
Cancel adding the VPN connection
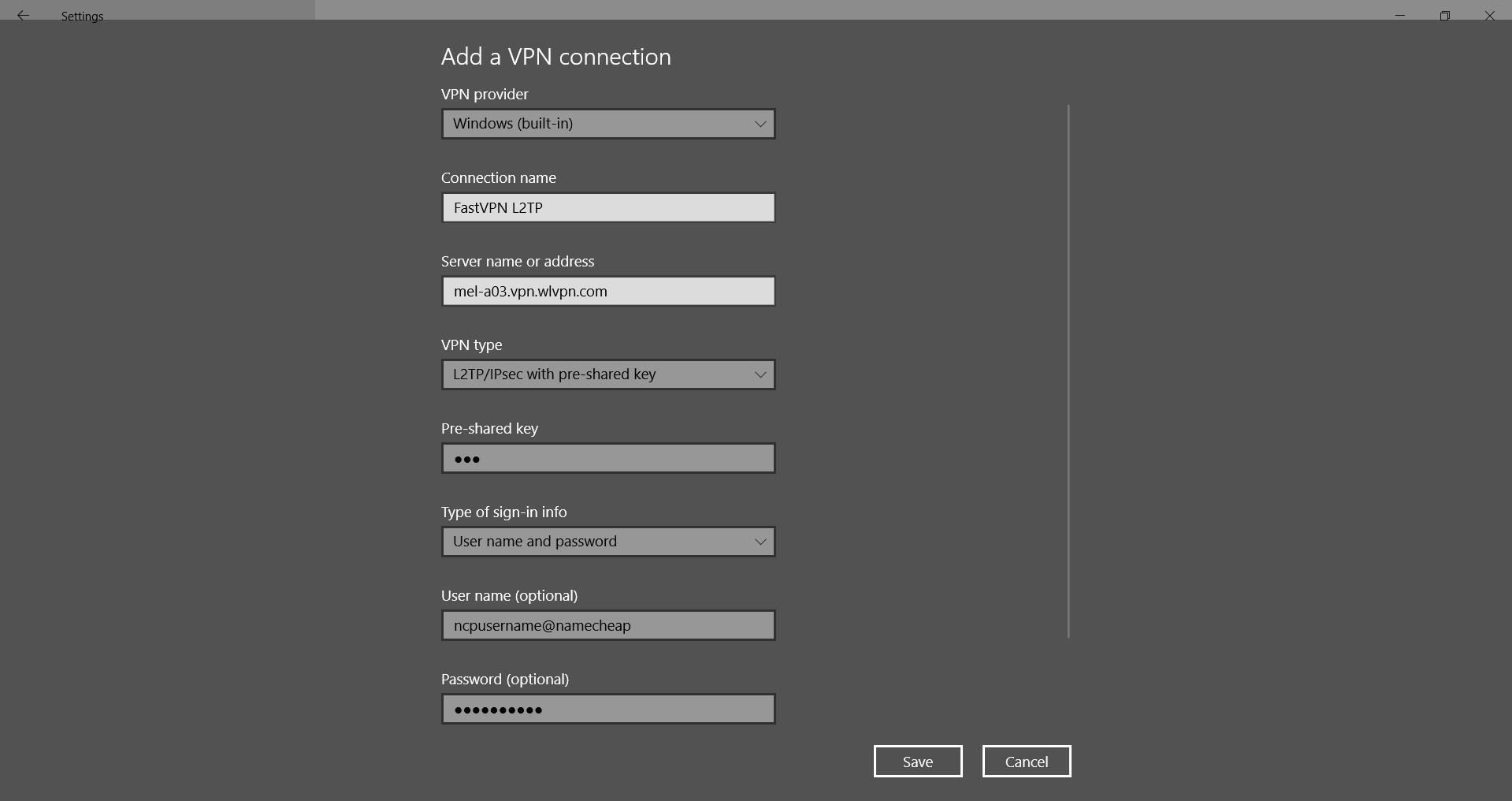click(x=1027, y=762)
